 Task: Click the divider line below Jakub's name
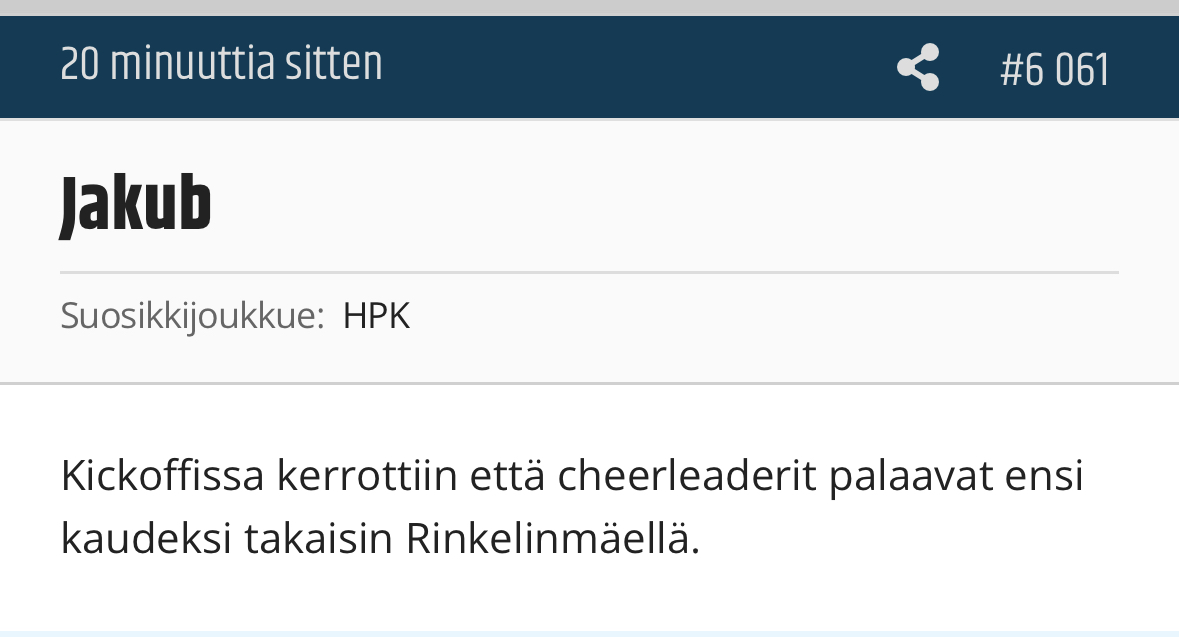coord(589,272)
